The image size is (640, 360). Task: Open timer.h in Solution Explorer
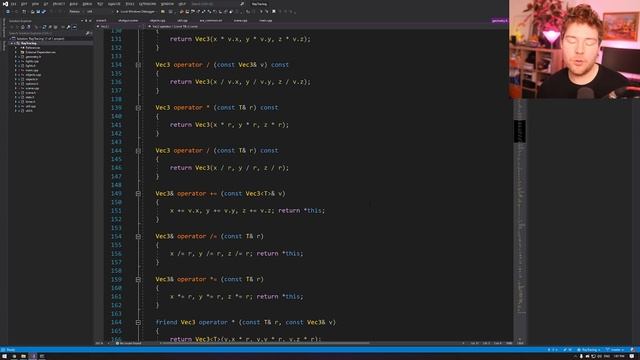pos(30,102)
